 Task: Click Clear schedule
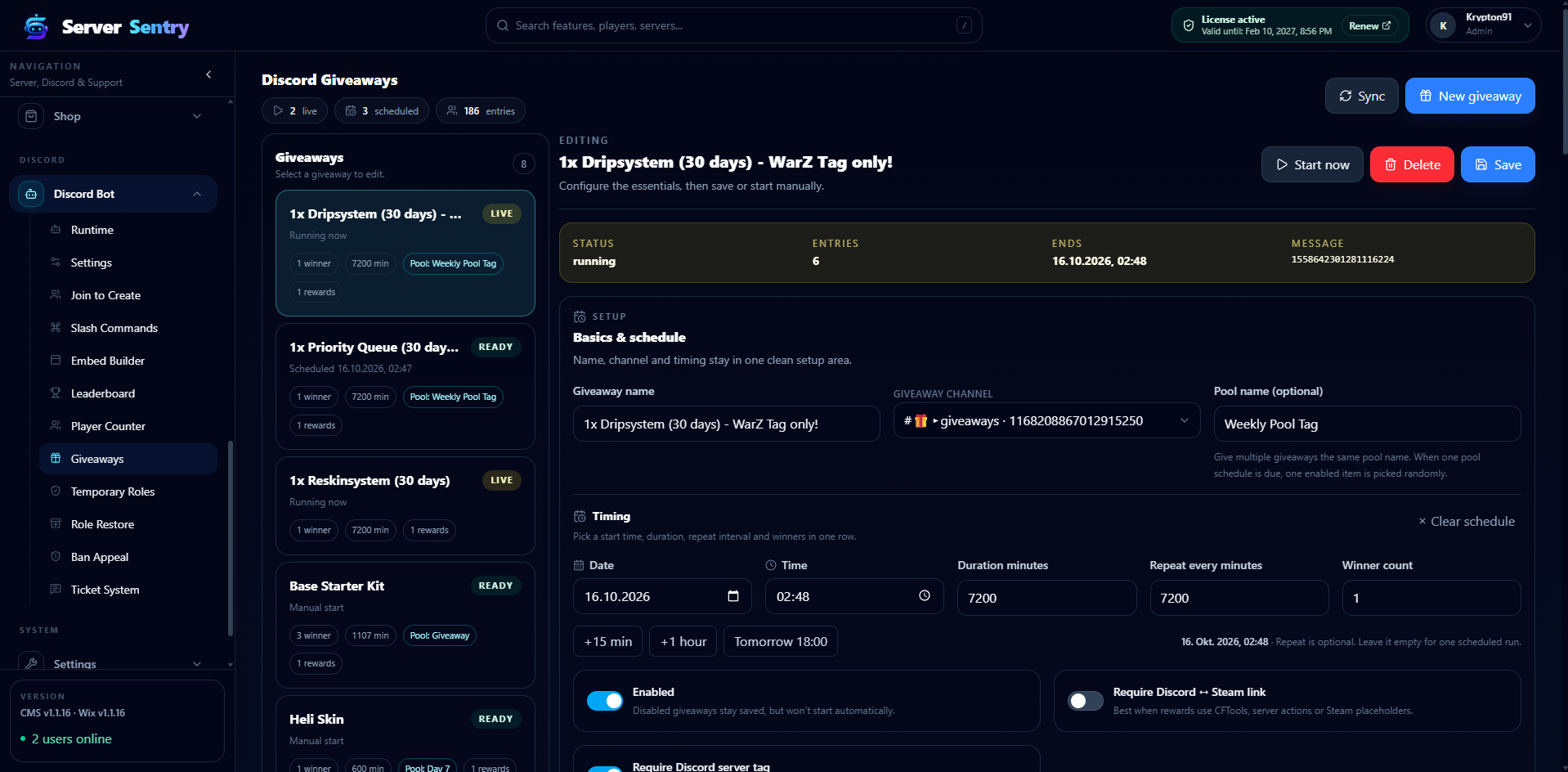1467,521
